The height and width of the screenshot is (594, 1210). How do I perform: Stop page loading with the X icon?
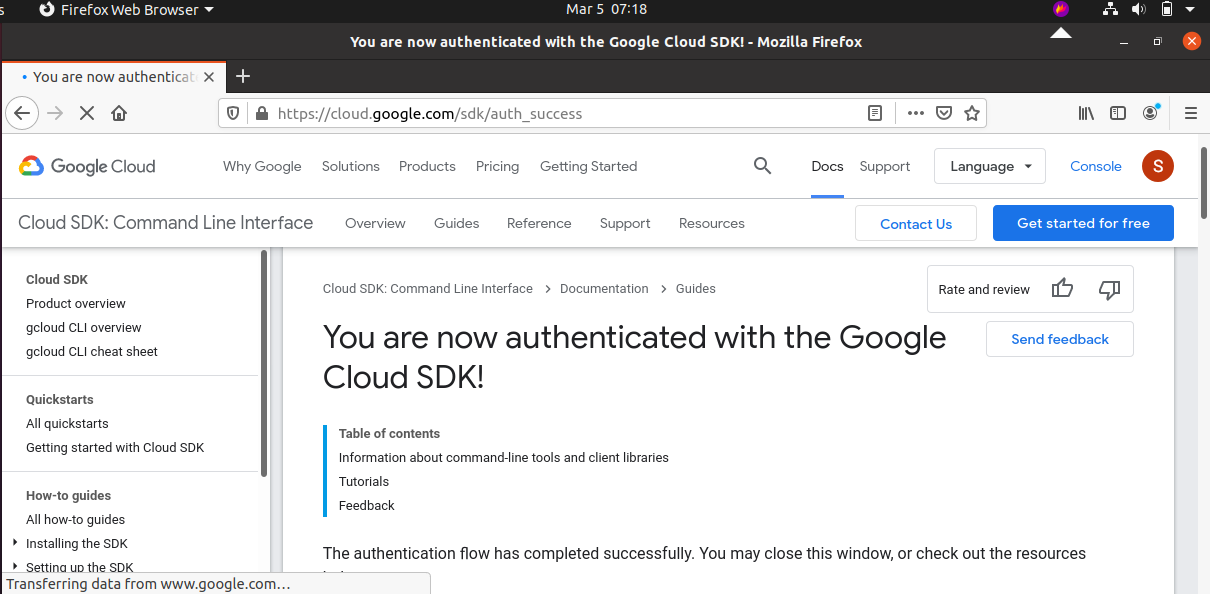click(87, 113)
